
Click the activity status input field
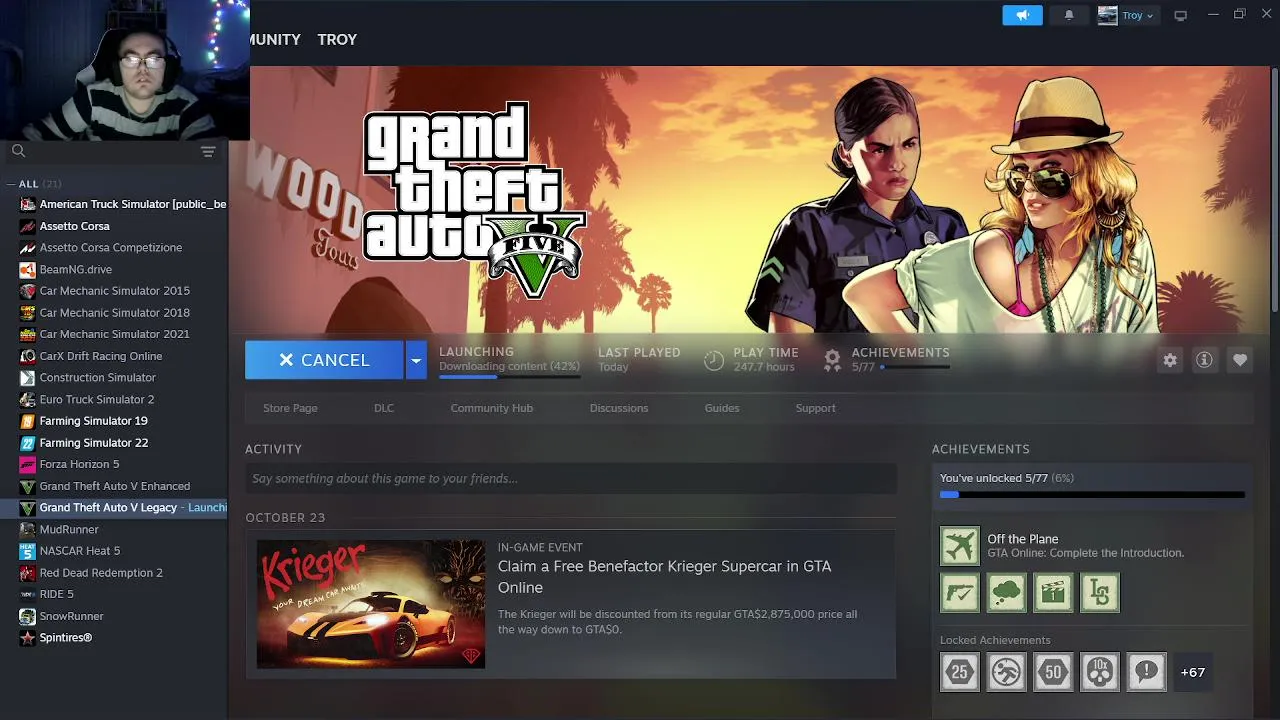point(571,479)
